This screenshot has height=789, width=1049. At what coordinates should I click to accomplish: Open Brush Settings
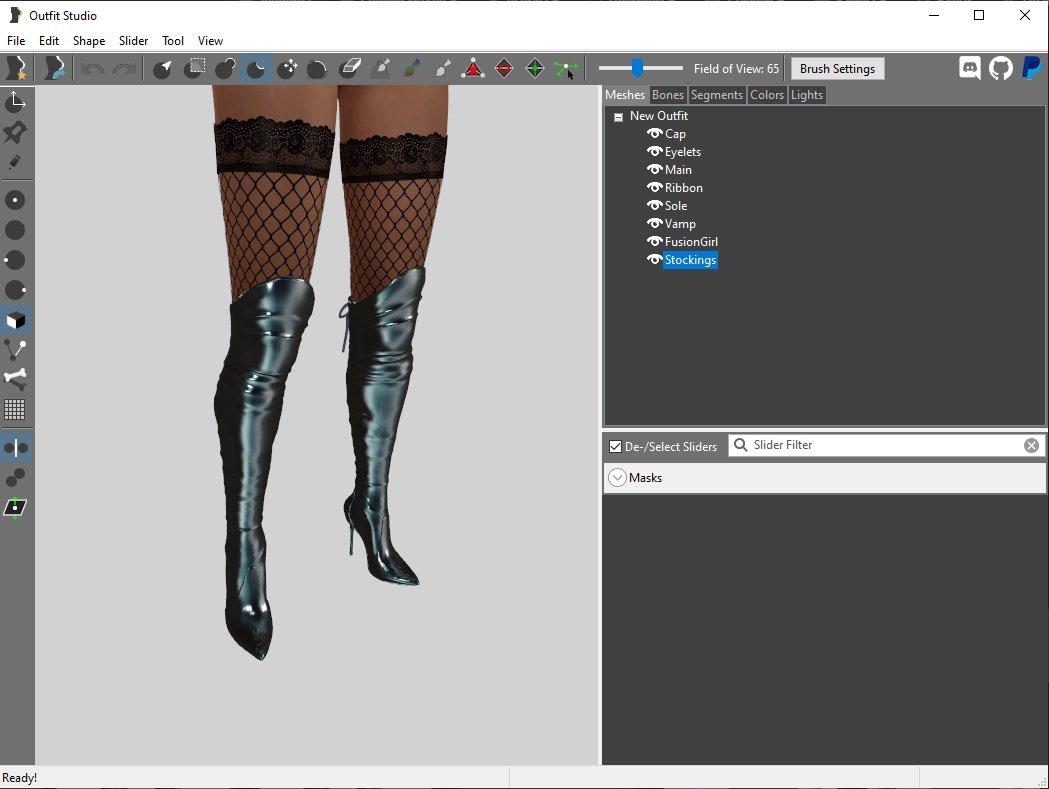(x=837, y=69)
